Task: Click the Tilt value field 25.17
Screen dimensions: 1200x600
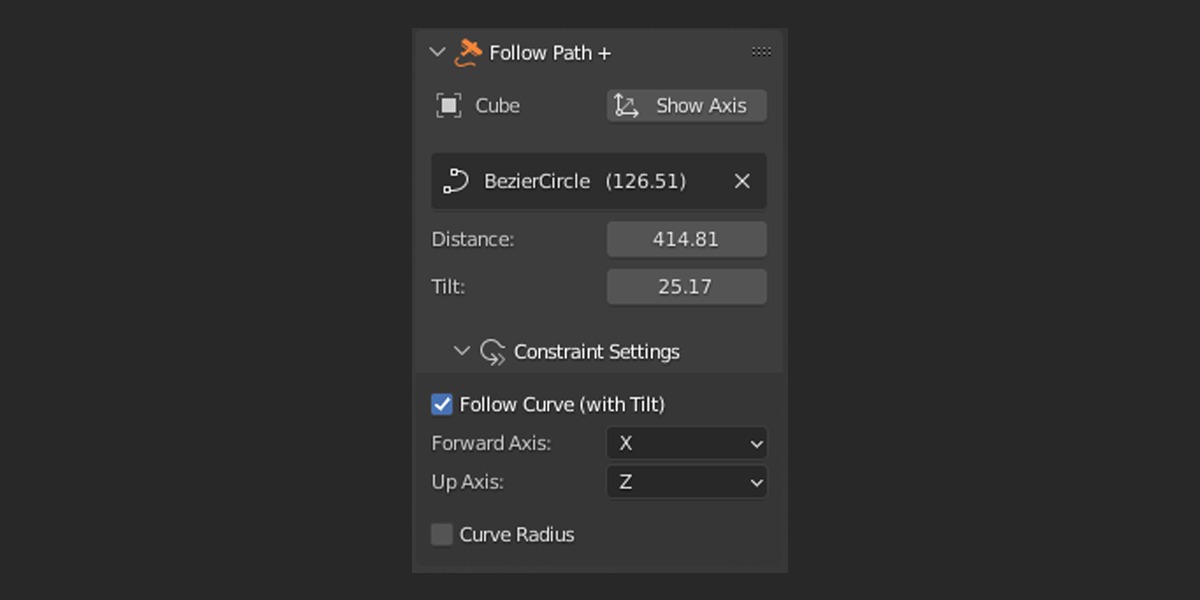Action: (687, 287)
